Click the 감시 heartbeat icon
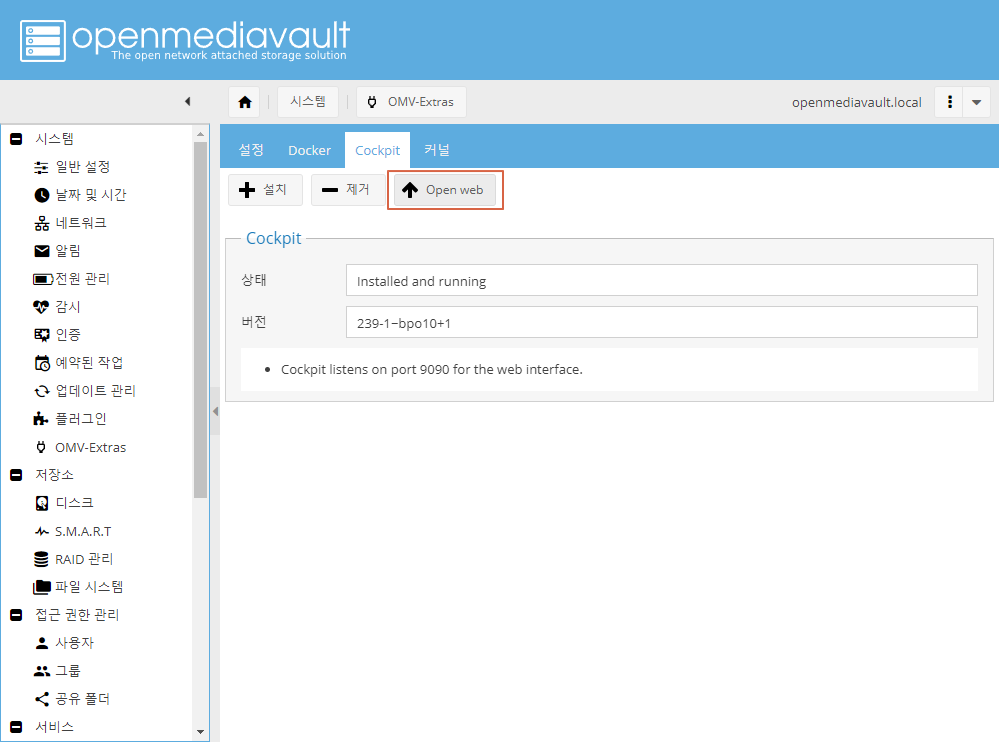This screenshot has height=742, width=999. [x=41, y=307]
